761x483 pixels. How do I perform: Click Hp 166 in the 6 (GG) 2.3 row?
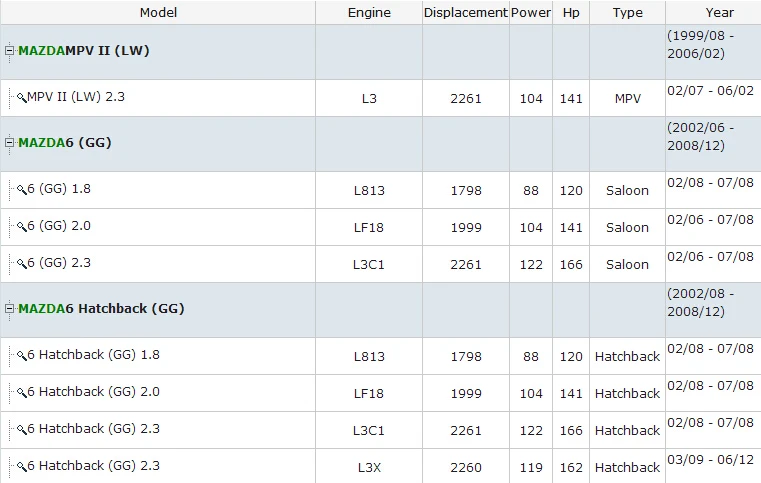[x=571, y=264]
